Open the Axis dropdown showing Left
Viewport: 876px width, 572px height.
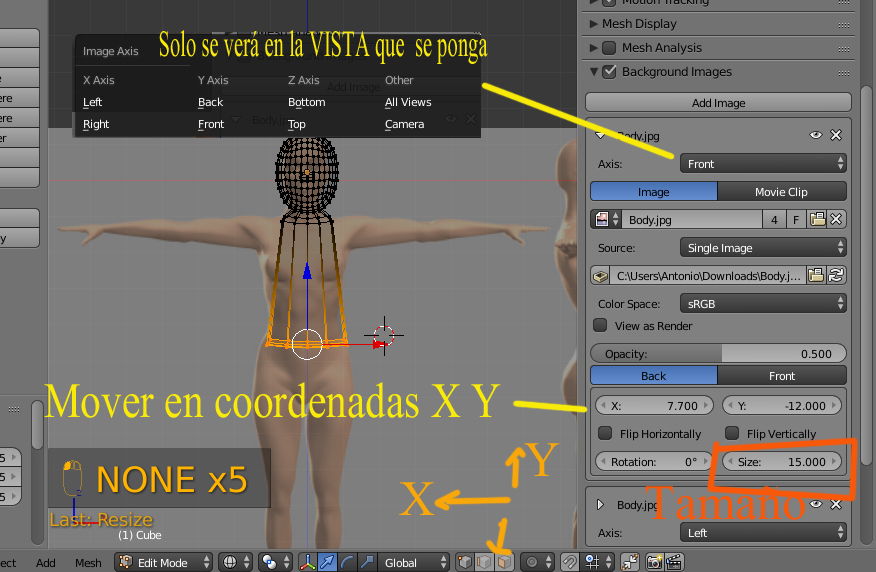pos(763,532)
